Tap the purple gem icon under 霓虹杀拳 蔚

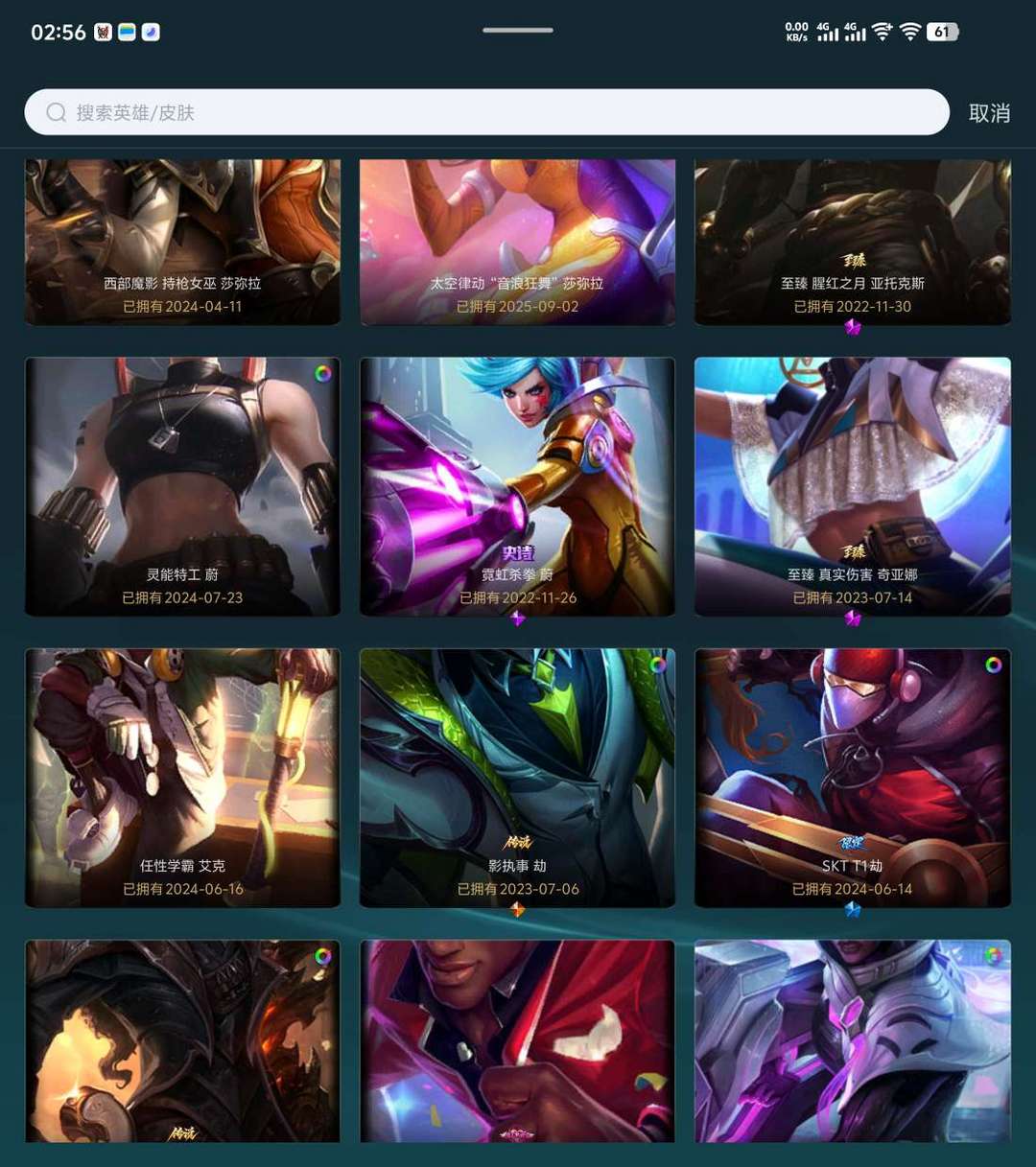[x=518, y=619]
